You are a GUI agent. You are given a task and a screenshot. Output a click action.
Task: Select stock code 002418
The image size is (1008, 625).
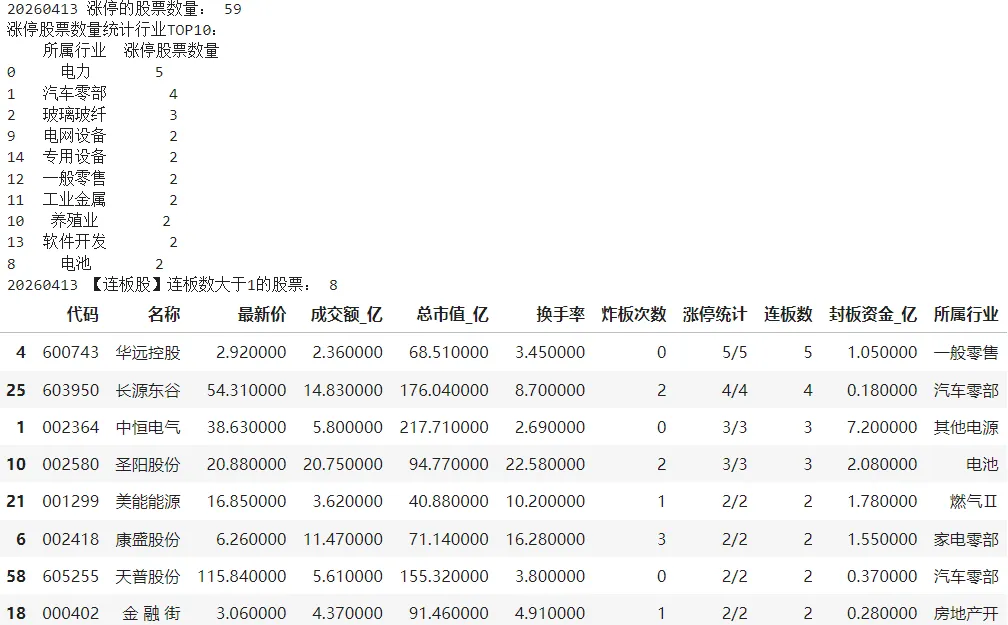pyautogui.click(x=71, y=539)
